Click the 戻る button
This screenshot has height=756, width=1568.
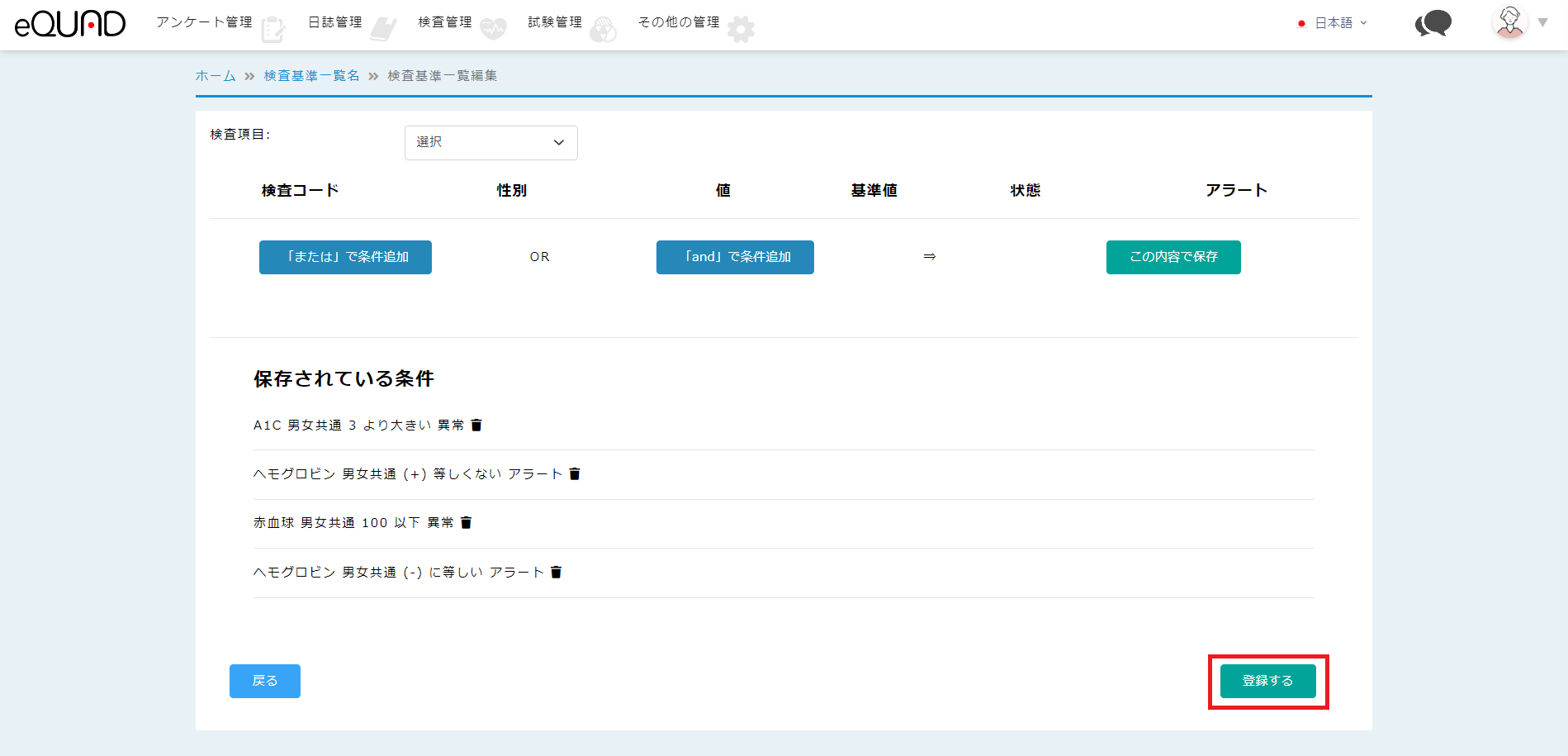click(x=264, y=681)
